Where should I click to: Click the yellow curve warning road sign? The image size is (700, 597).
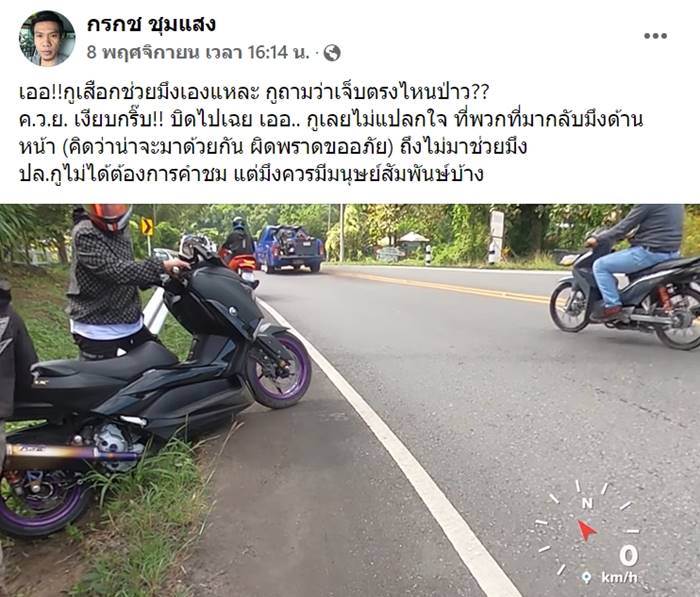click(147, 227)
